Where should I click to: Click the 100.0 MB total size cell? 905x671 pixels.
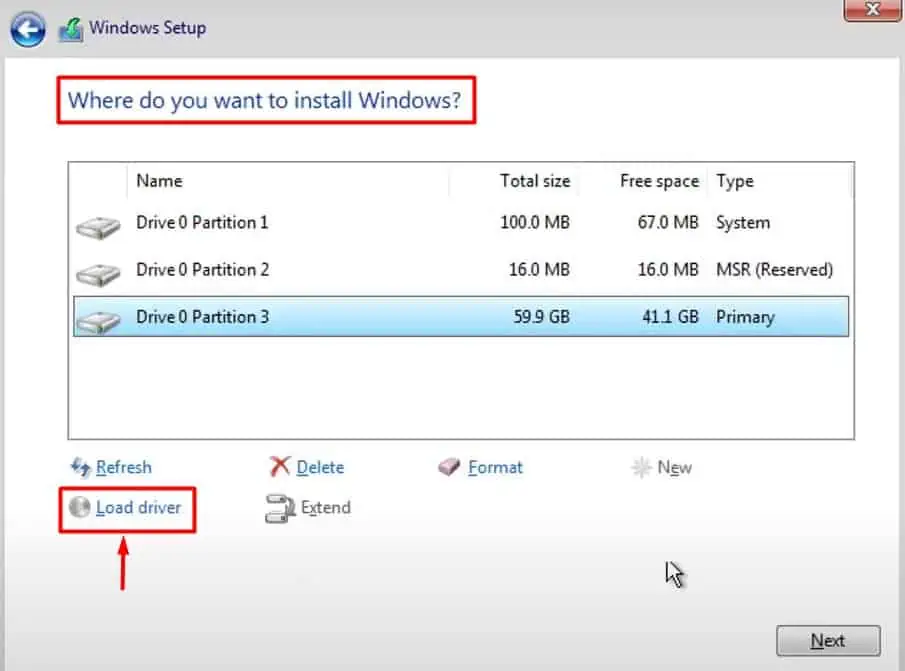(x=535, y=223)
